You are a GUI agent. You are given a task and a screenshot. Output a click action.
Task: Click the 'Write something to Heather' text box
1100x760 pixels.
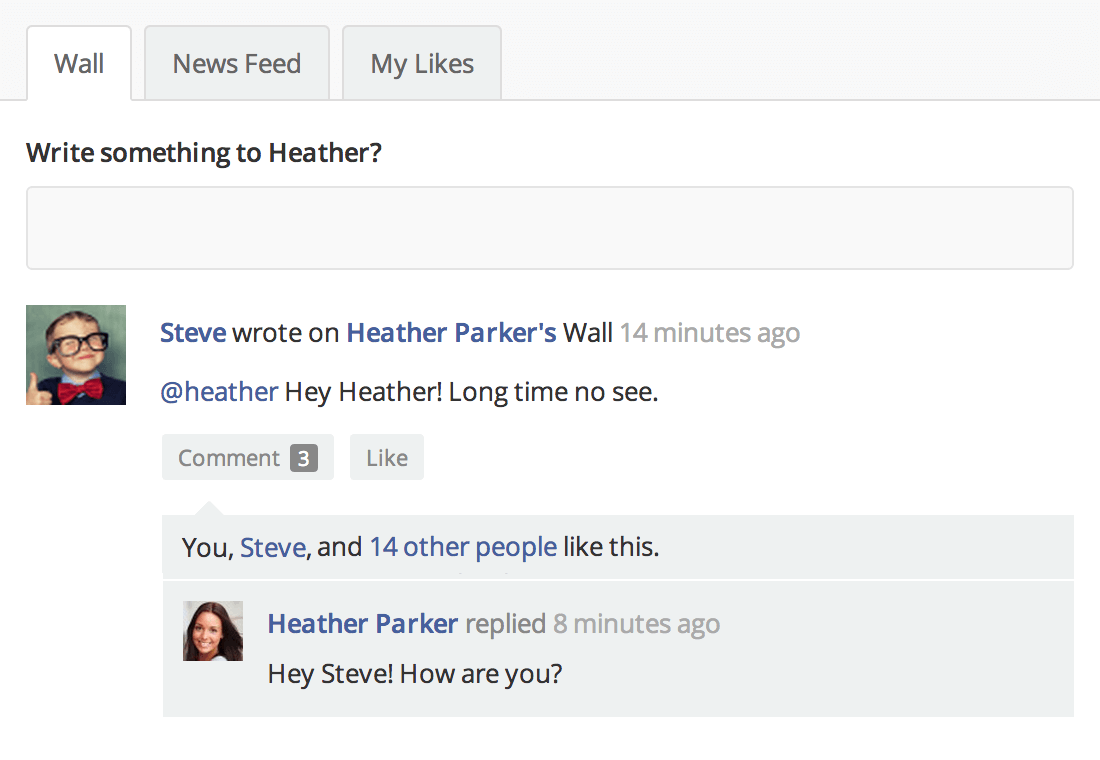pos(549,228)
